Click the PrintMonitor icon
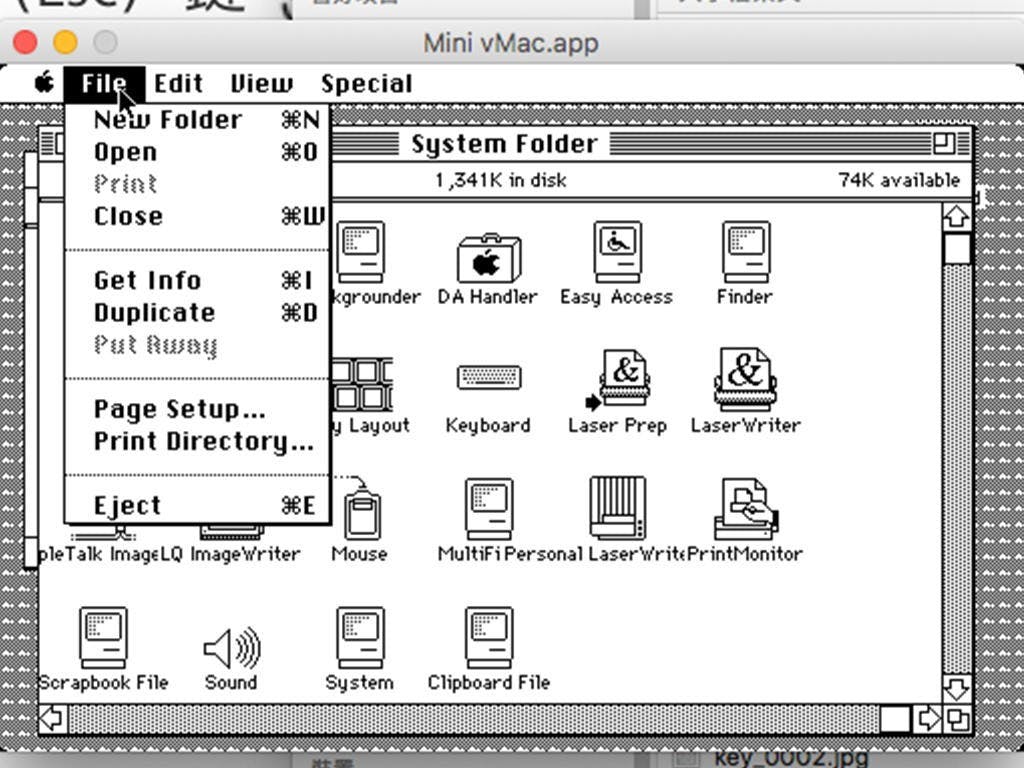1024x768 pixels. tap(746, 509)
